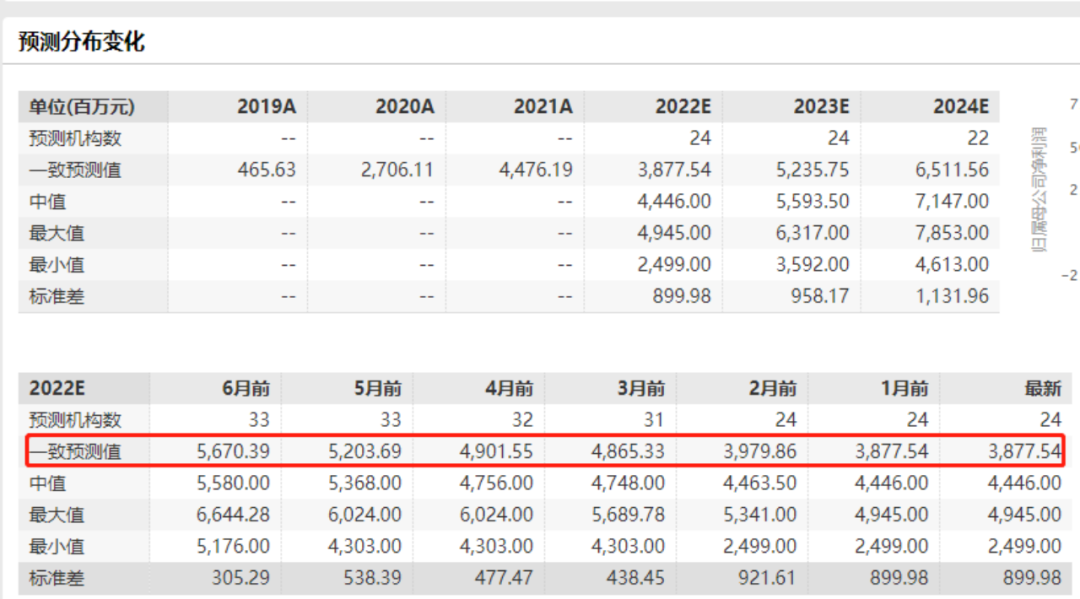Click the 最新 column header
Screen dimensions: 1080x599
coord(1042,388)
